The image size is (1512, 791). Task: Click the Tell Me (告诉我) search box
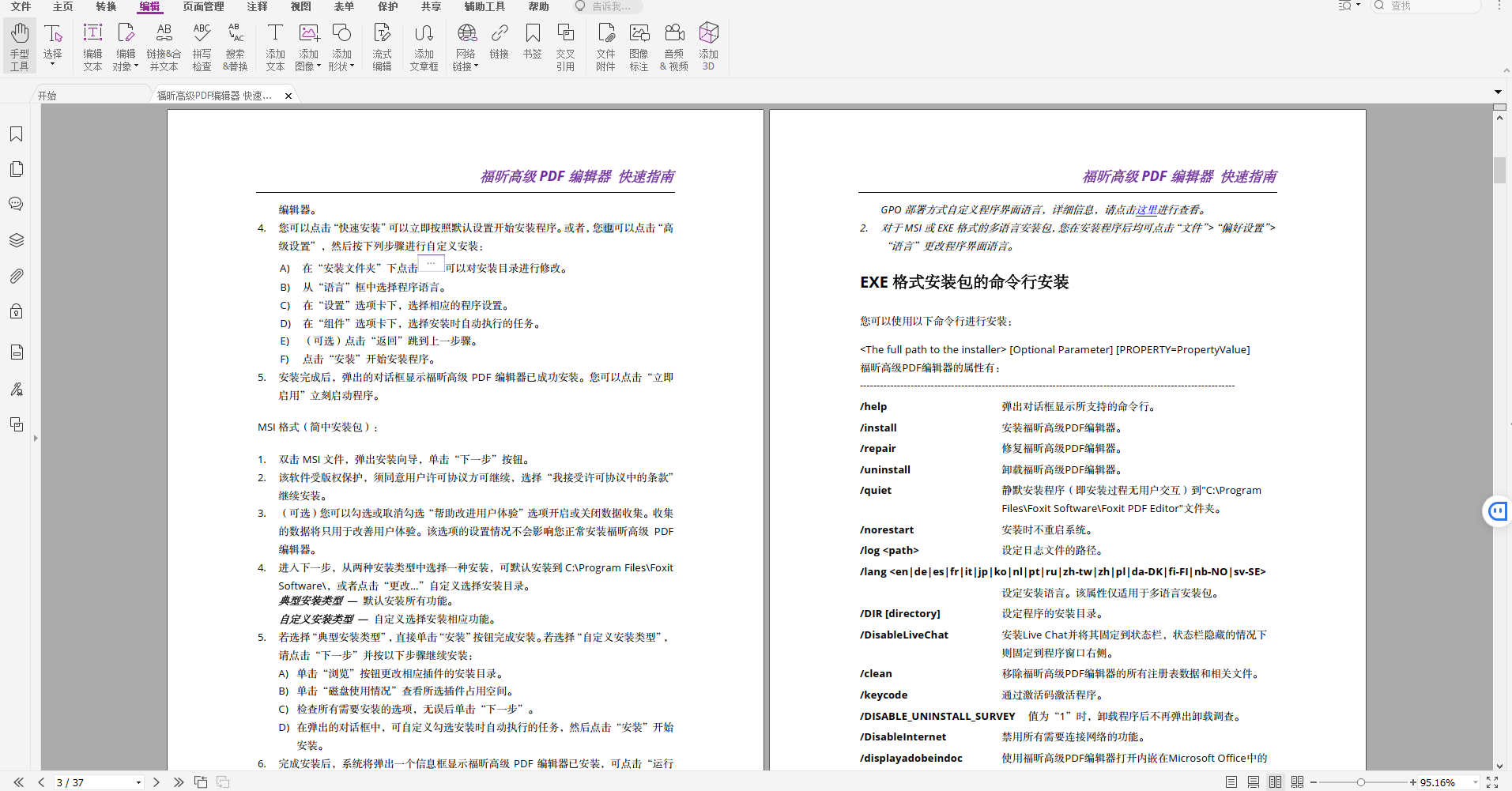click(x=607, y=6)
